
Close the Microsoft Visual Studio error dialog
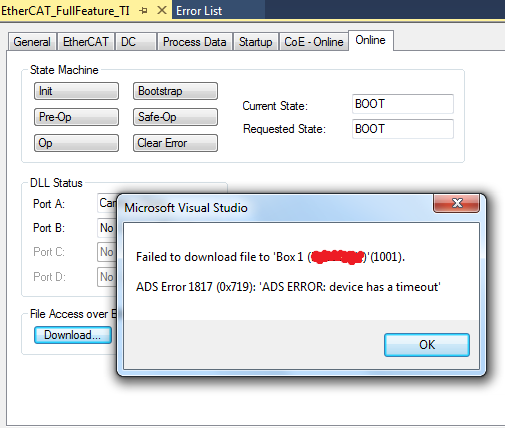[x=456, y=203]
